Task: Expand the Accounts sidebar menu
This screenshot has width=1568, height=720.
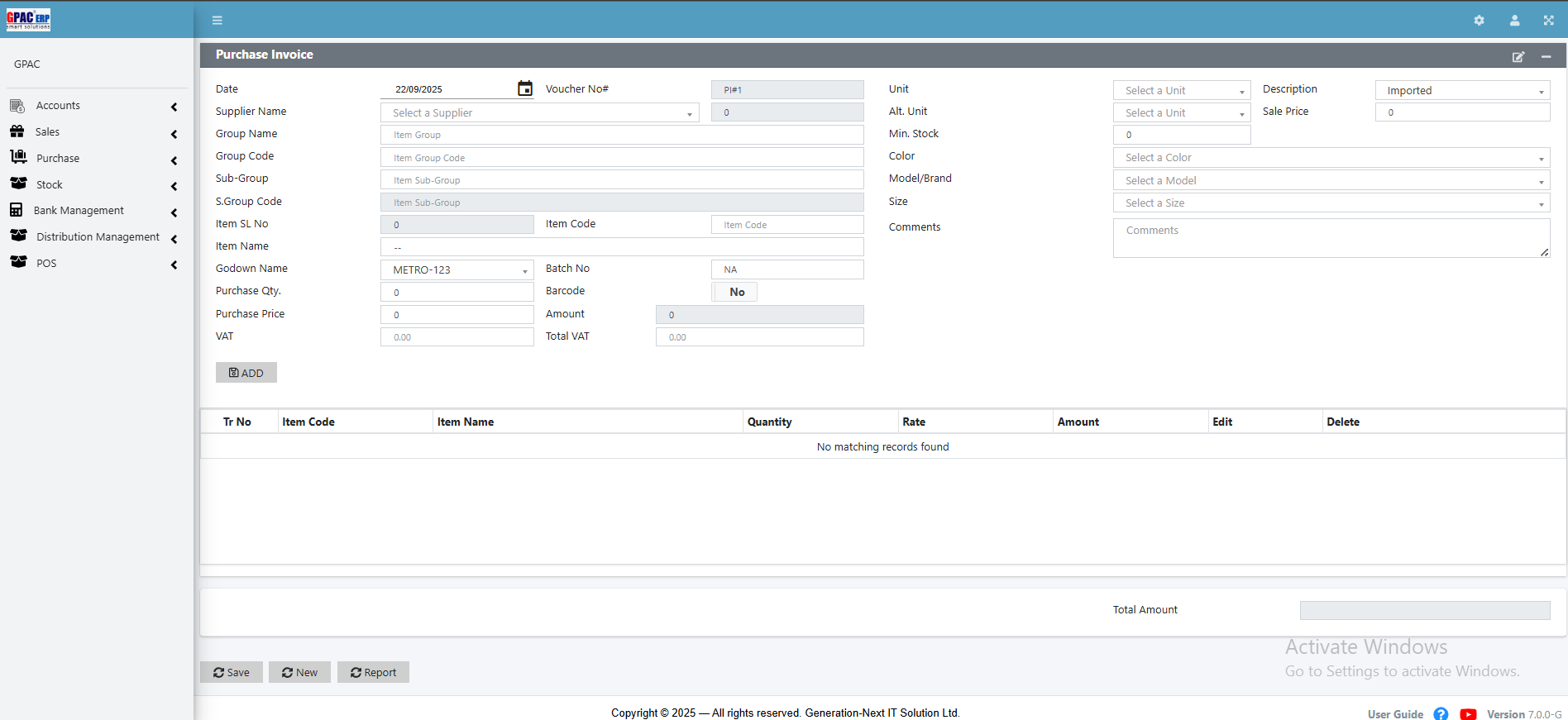Action: pos(93,106)
